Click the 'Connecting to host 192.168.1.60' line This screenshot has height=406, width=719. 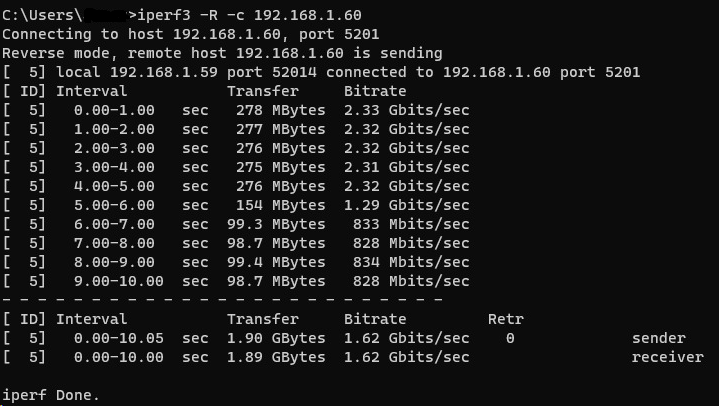[190, 34]
